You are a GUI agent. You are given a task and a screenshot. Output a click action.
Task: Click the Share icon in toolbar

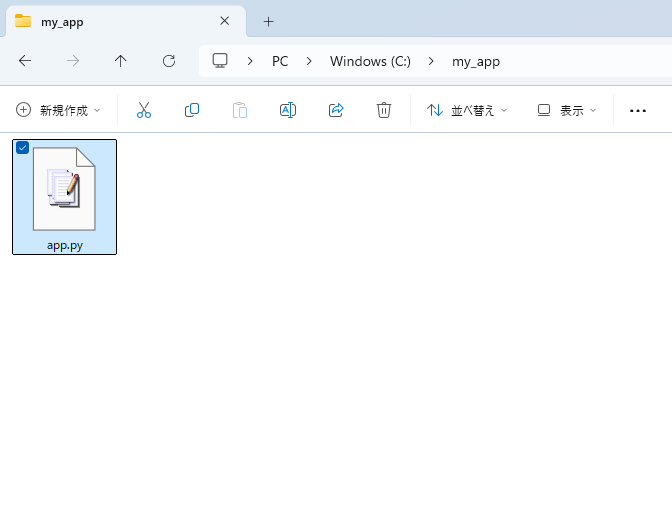click(x=336, y=110)
